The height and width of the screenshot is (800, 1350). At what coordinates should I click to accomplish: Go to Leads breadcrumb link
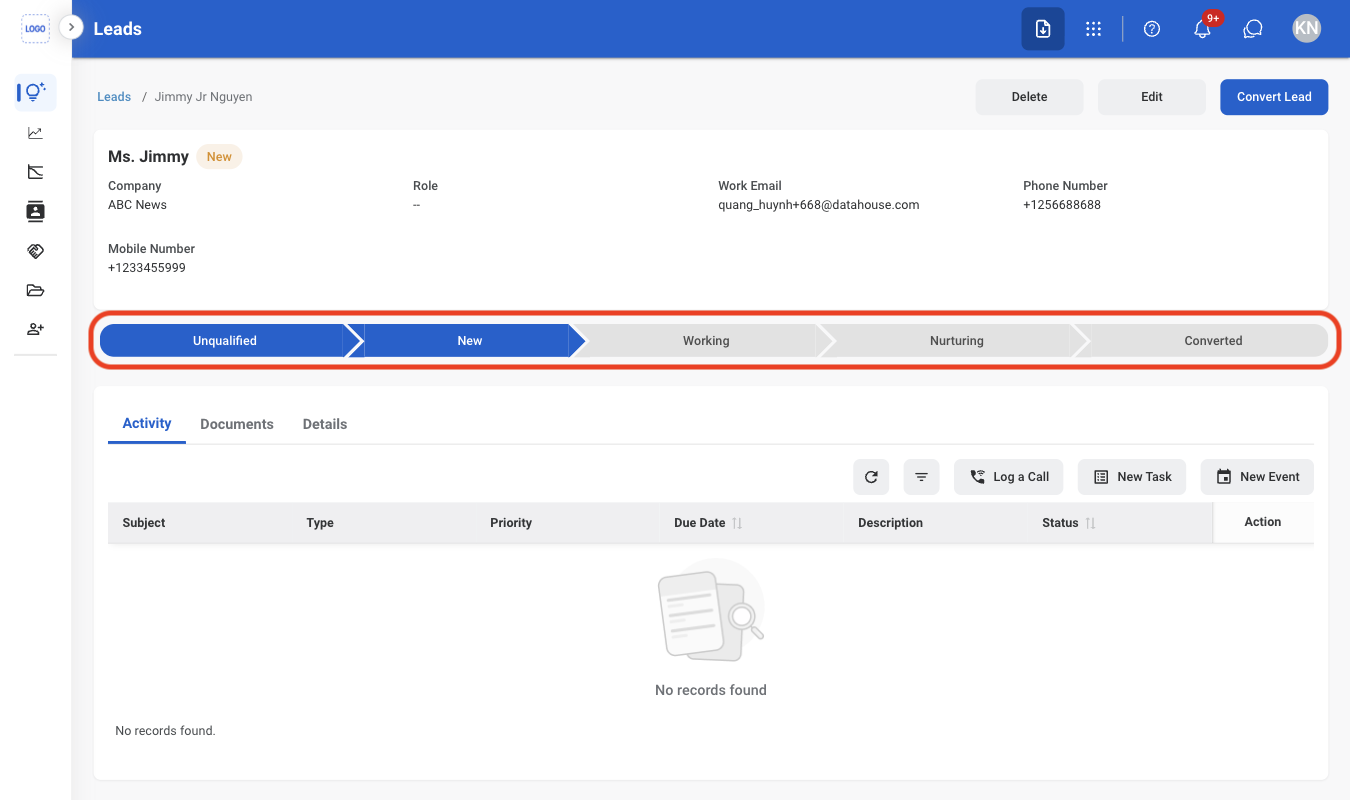pos(114,97)
